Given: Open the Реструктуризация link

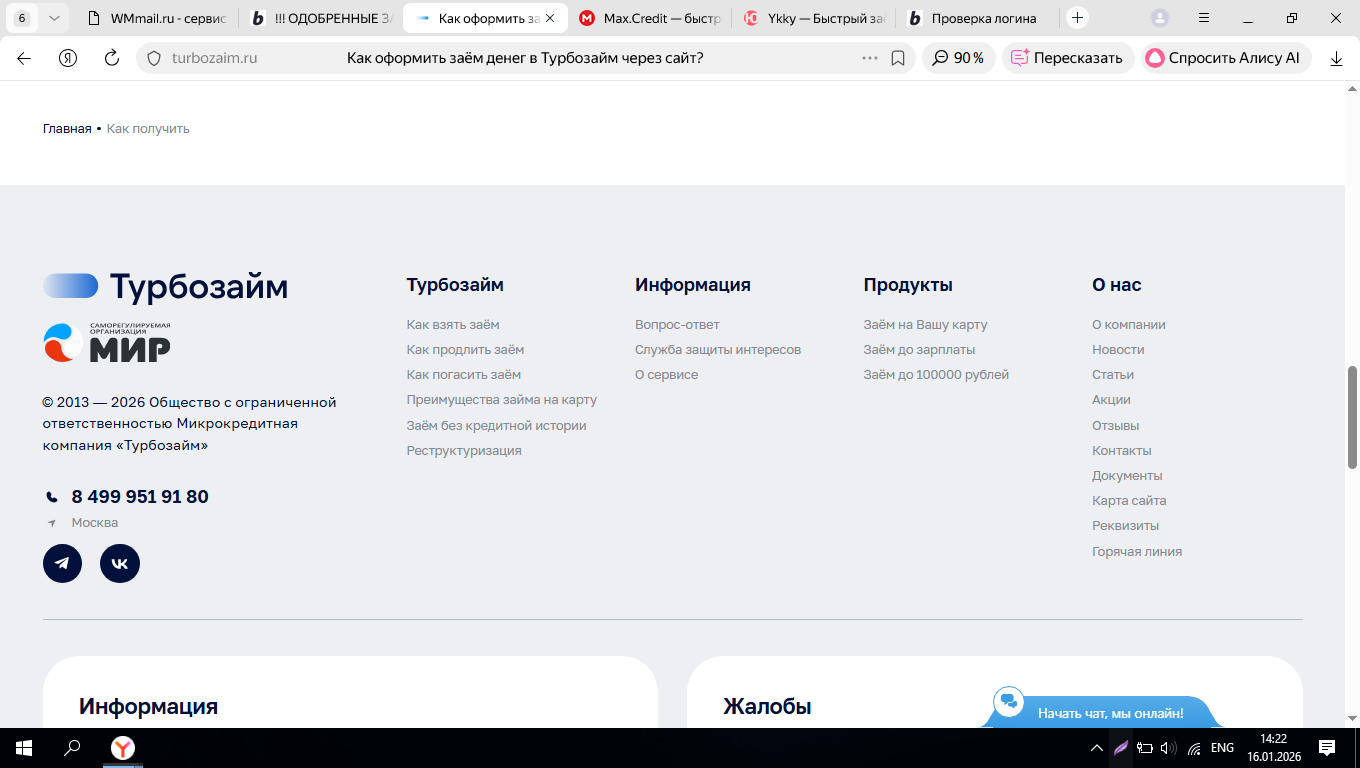Looking at the screenshot, I should (464, 450).
